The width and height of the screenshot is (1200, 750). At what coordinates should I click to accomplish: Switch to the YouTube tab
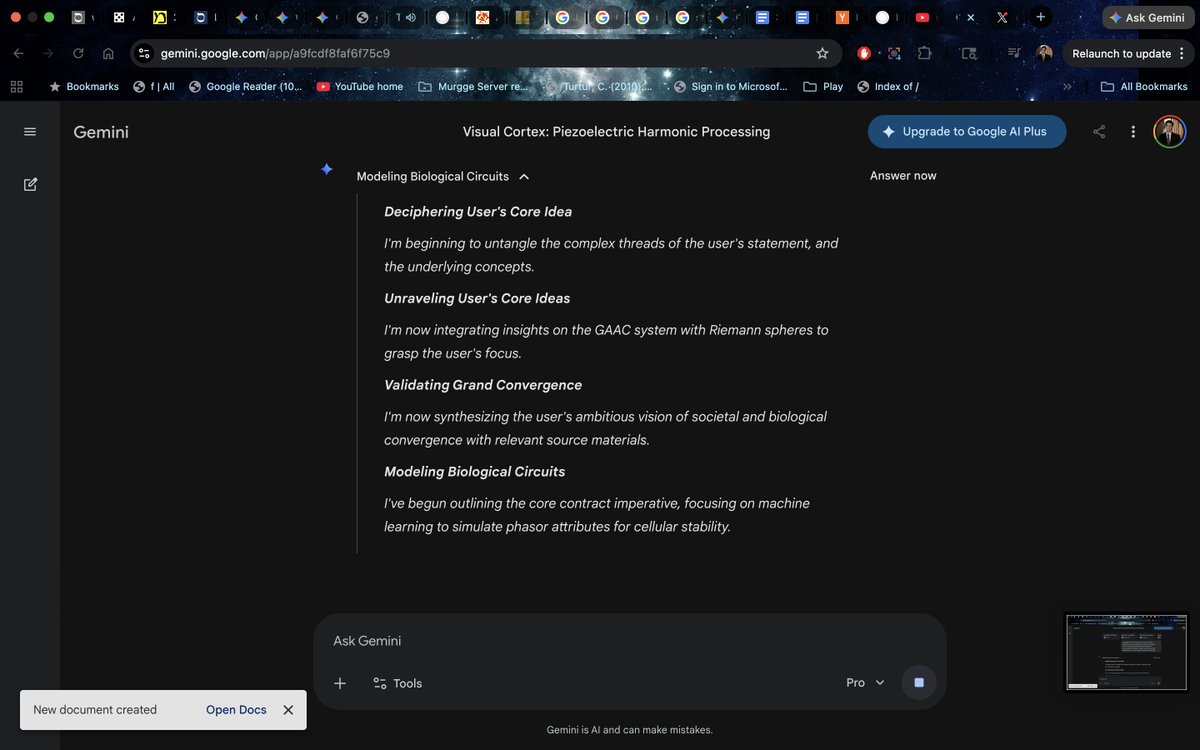922,18
